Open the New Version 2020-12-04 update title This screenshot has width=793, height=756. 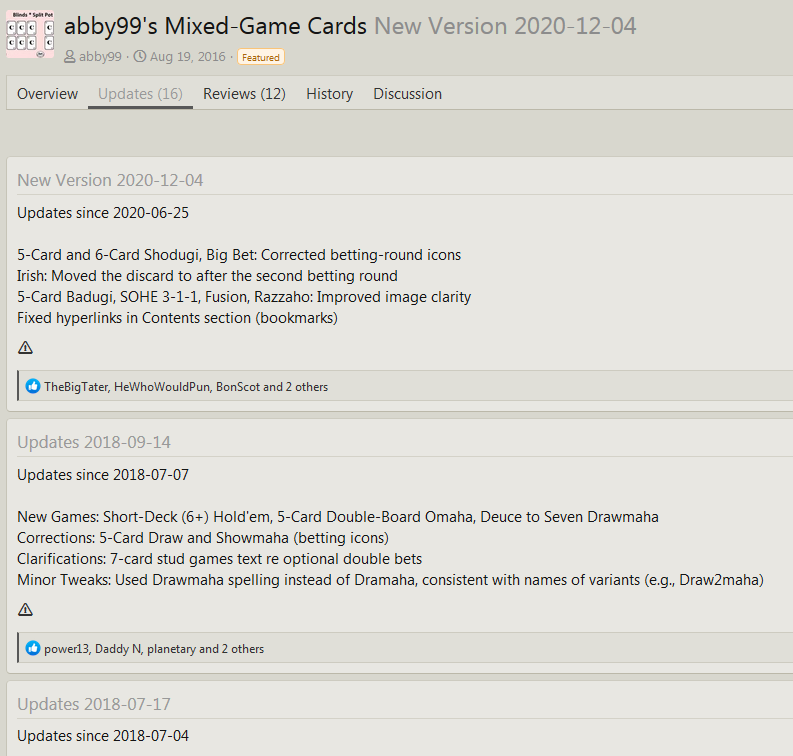click(110, 180)
